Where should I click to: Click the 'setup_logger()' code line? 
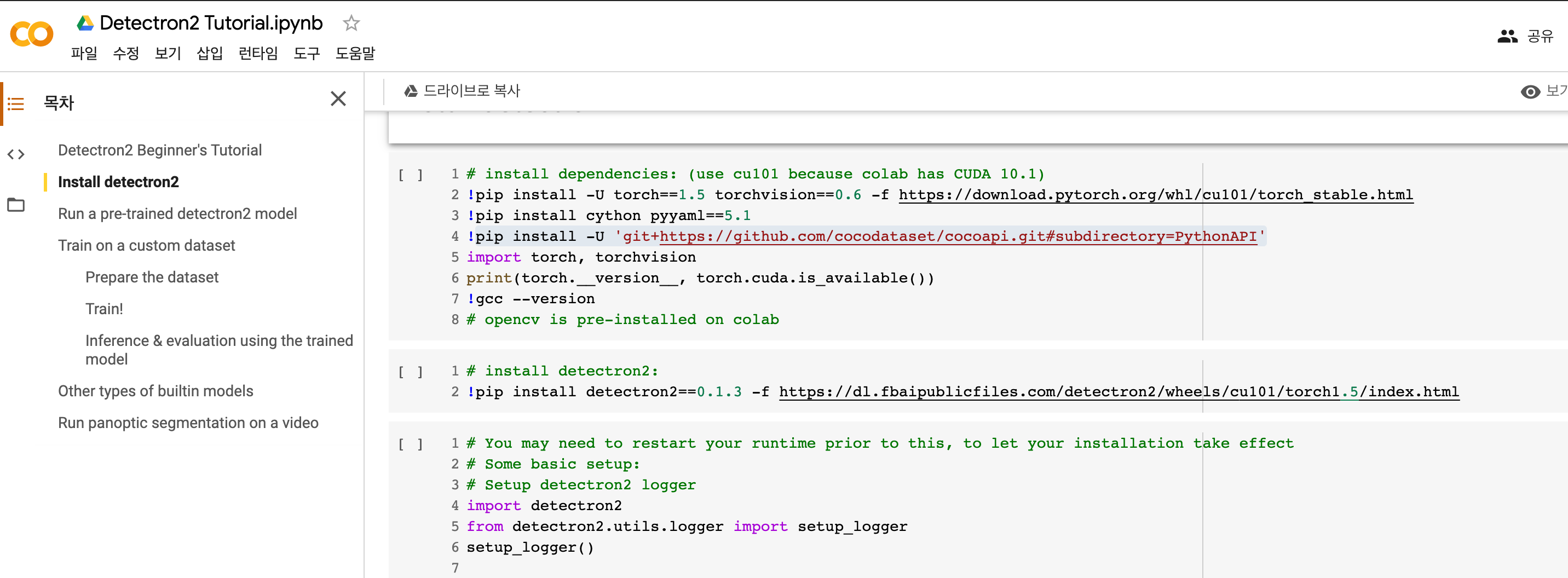530,547
